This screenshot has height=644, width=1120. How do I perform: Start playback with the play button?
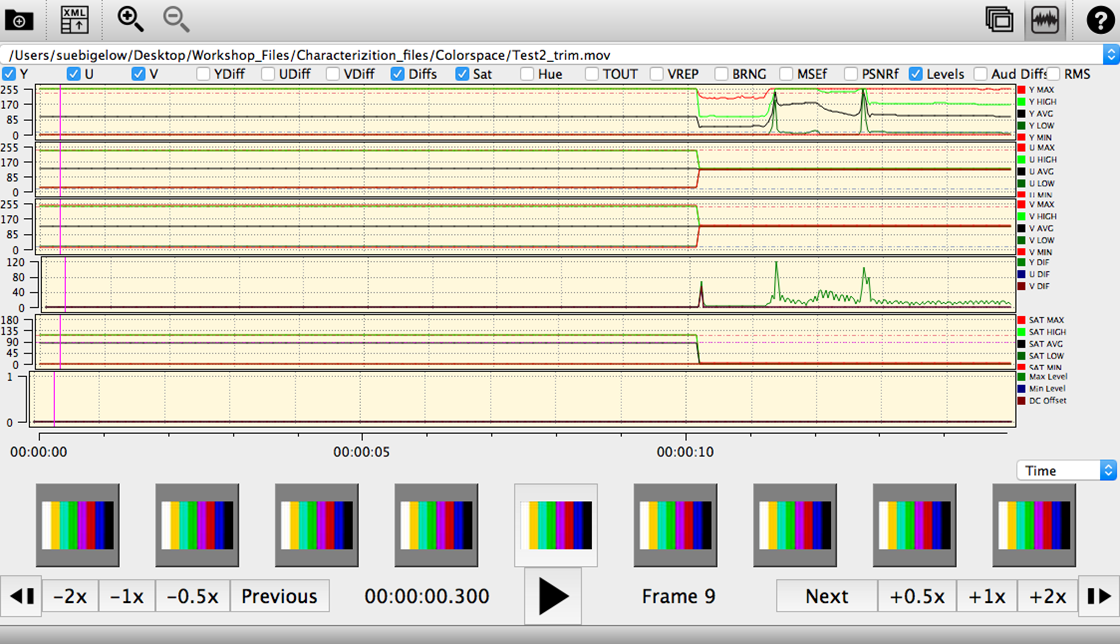553,596
